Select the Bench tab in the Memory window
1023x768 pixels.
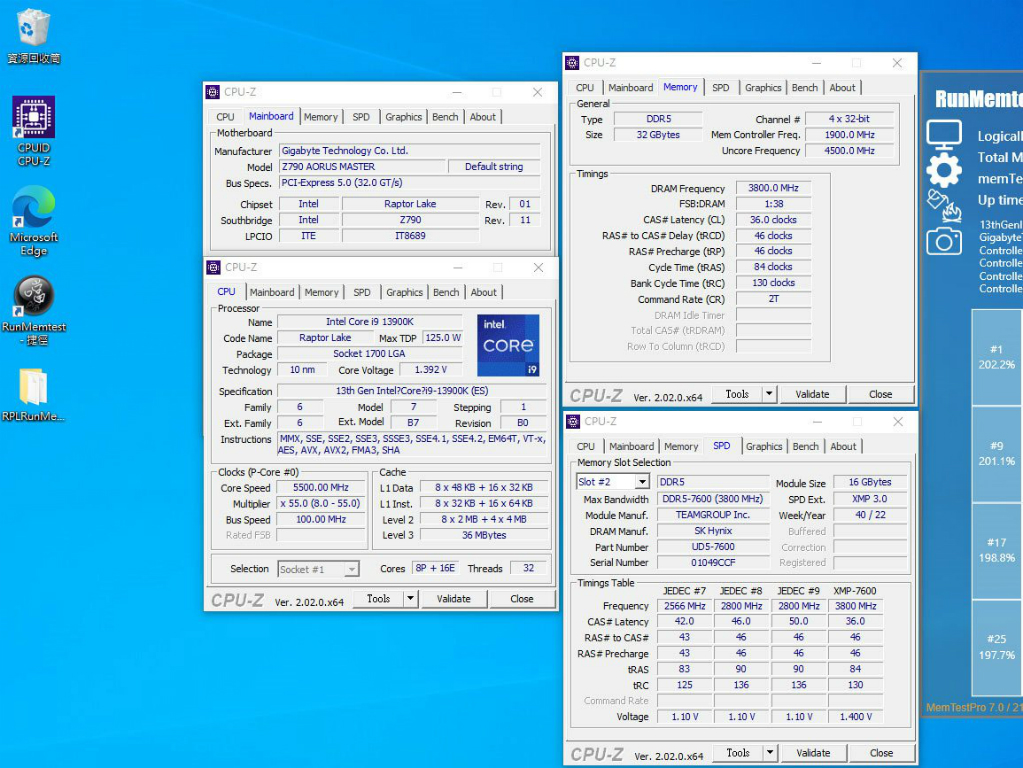804,88
